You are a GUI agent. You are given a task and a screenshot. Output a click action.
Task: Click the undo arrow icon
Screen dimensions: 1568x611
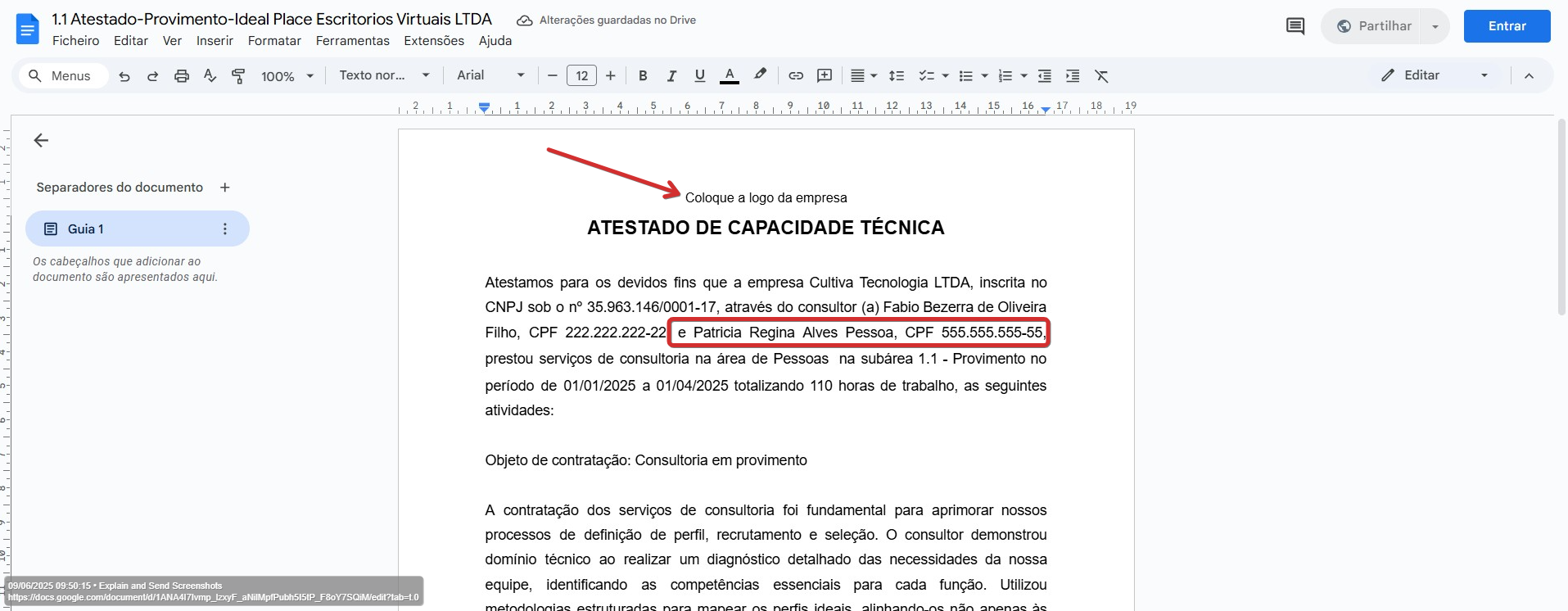(x=124, y=76)
